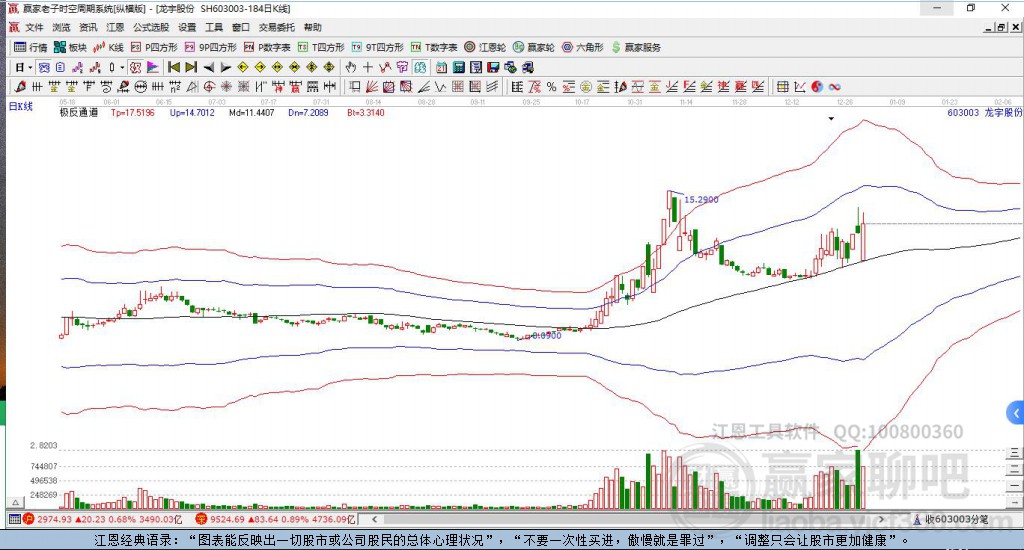Toggle the first highlighted blue chart-mode icon
Image resolution: width=1024 pixels, height=550 pixels.
pyautogui.click(x=44, y=67)
